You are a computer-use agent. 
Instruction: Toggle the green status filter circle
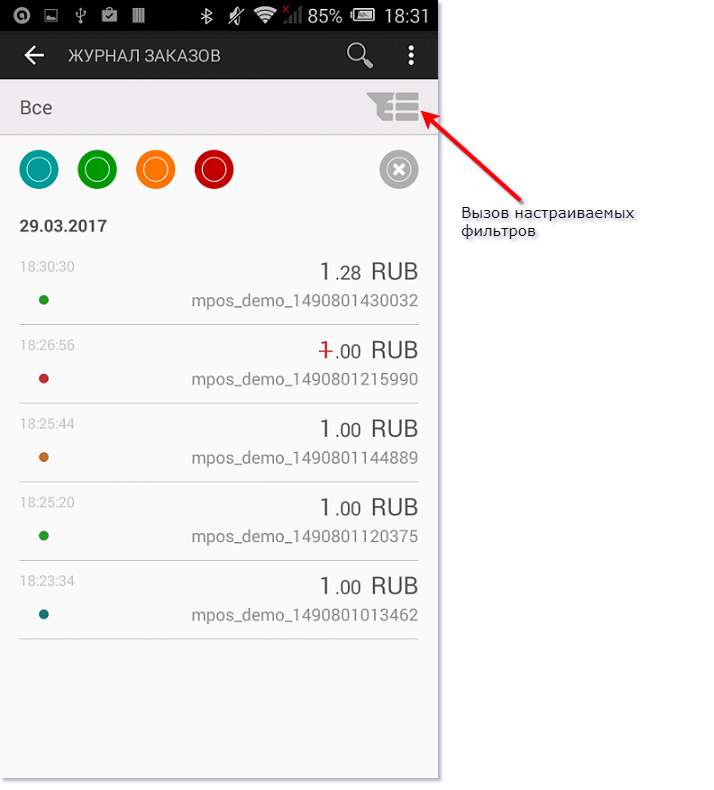(x=97, y=169)
